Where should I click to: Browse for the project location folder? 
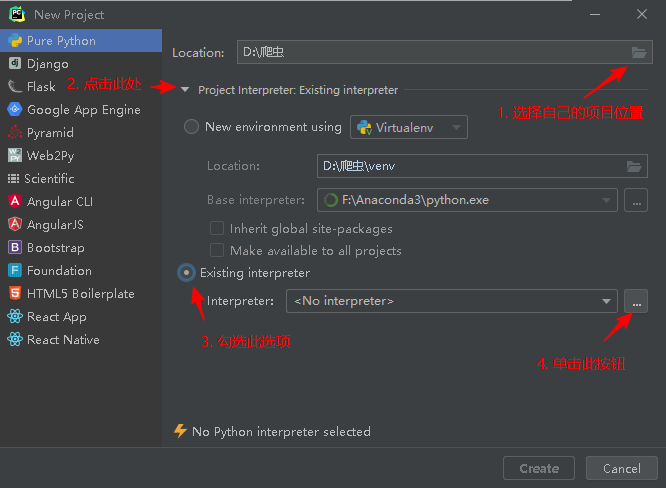pyautogui.click(x=638, y=52)
